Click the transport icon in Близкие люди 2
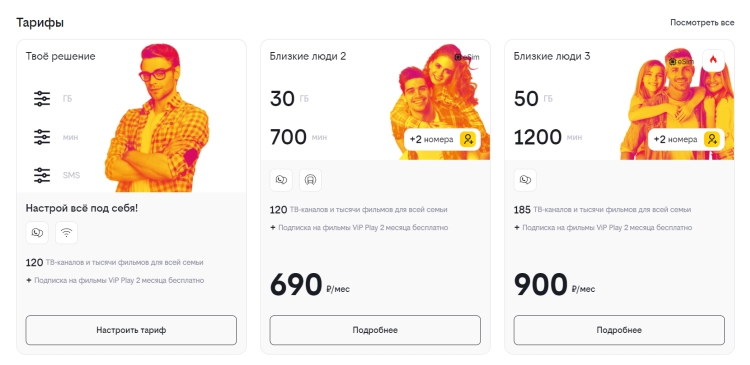Viewport: 750px width, 365px height. 310,180
